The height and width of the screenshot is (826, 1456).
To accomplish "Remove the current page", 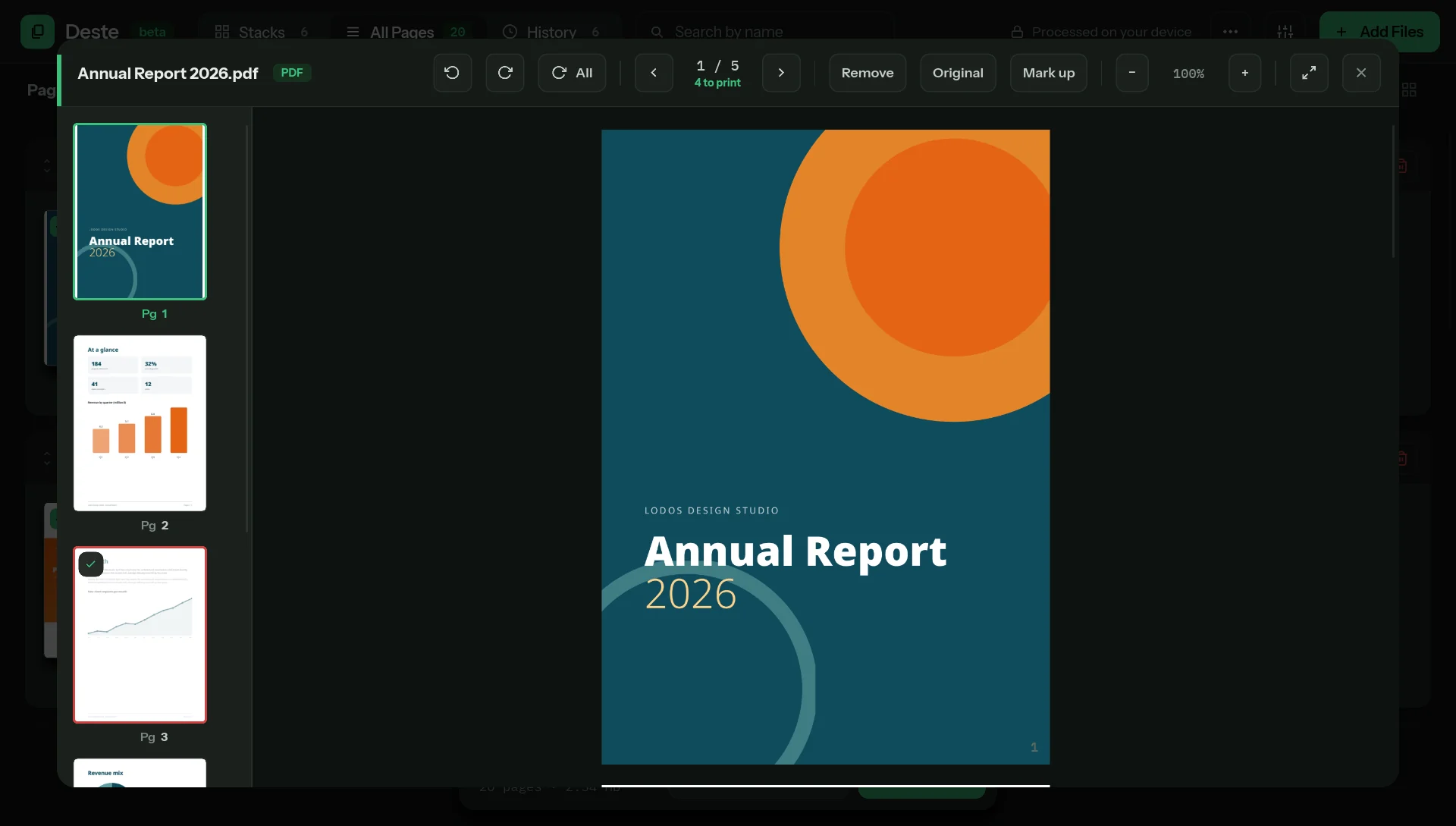I will point(868,73).
